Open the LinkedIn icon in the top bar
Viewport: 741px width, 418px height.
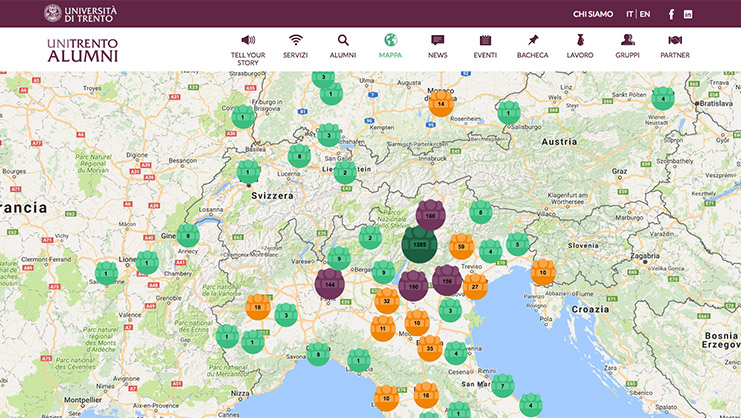(688, 14)
